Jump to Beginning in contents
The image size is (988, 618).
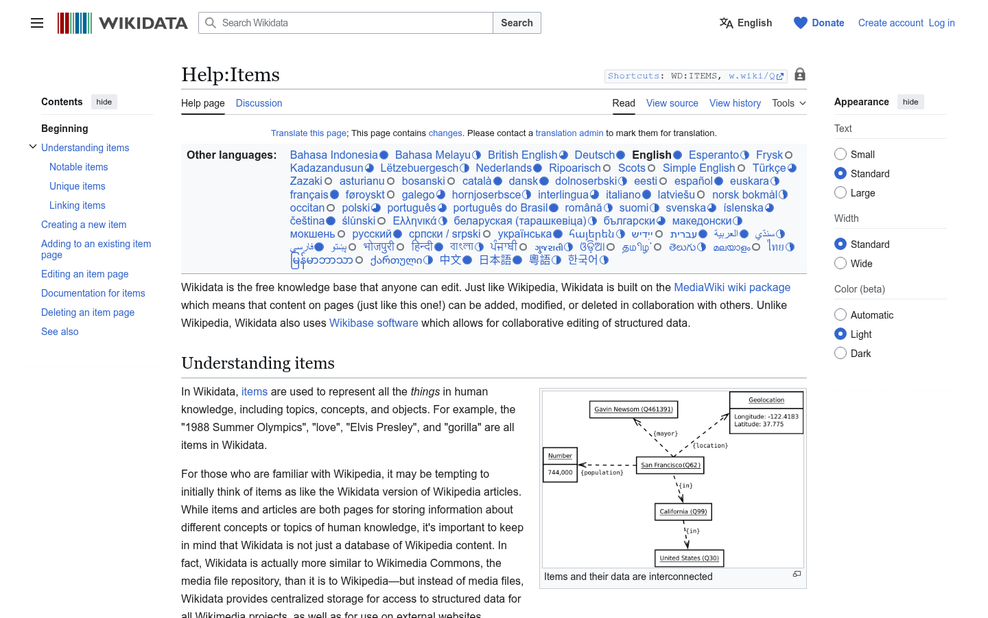64,129
